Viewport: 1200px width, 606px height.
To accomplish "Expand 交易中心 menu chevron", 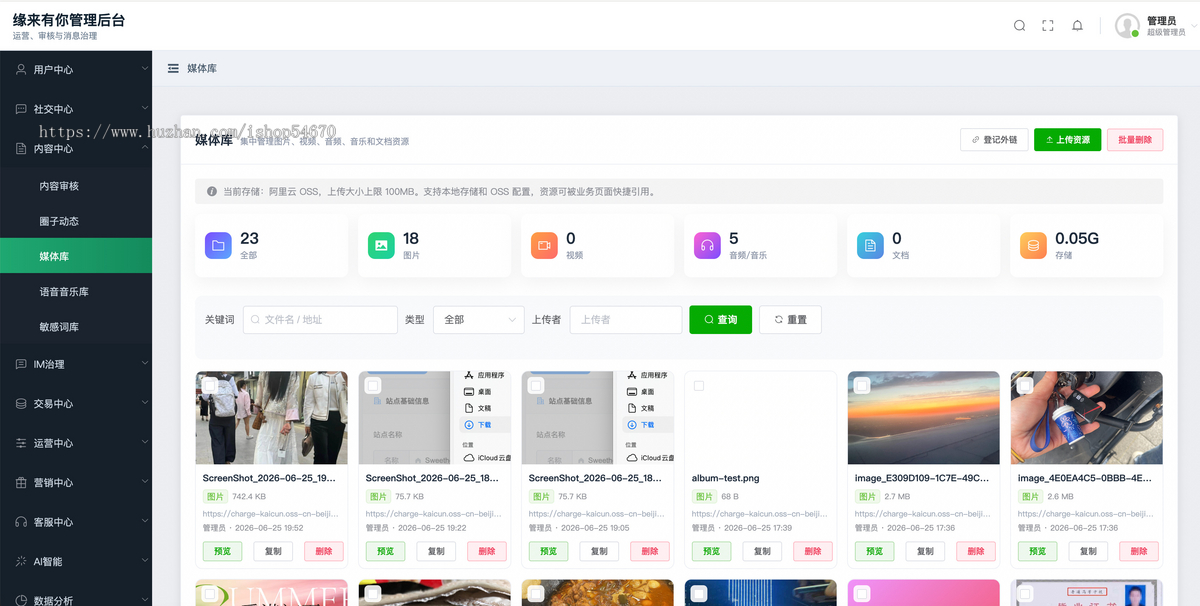I will tap(144, 403).
